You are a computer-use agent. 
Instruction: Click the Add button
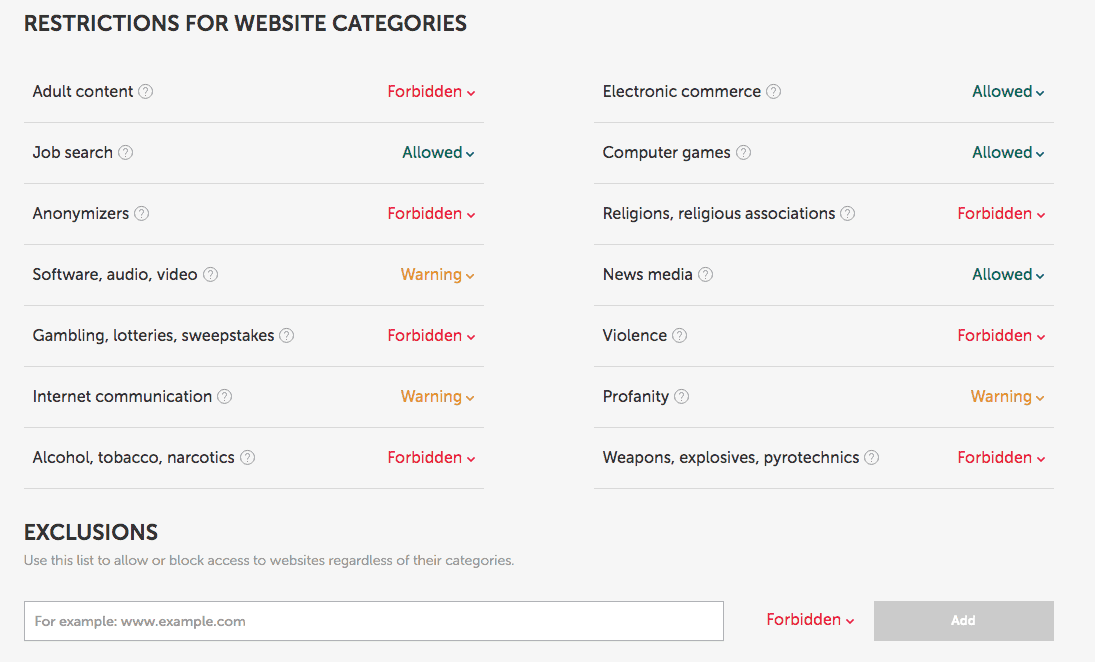point(963,620)
